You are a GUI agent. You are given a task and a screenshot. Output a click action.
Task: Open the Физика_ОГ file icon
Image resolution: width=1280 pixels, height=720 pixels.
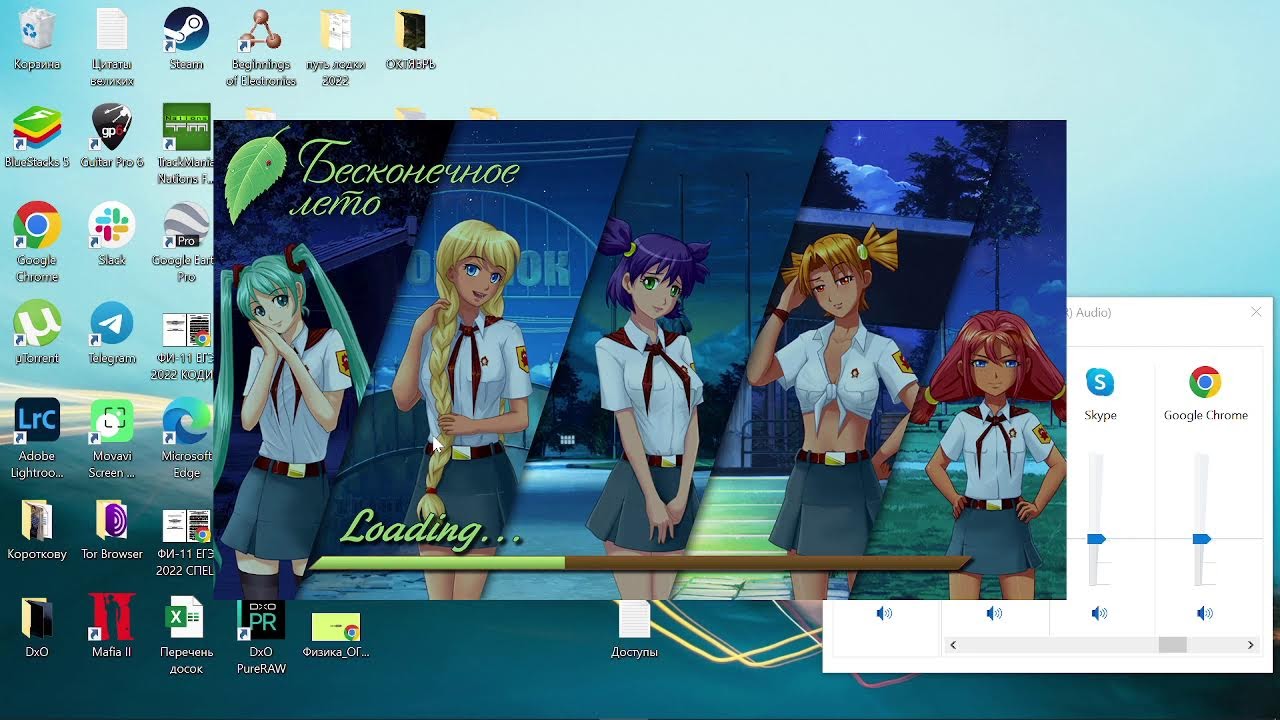click(335, 634)
